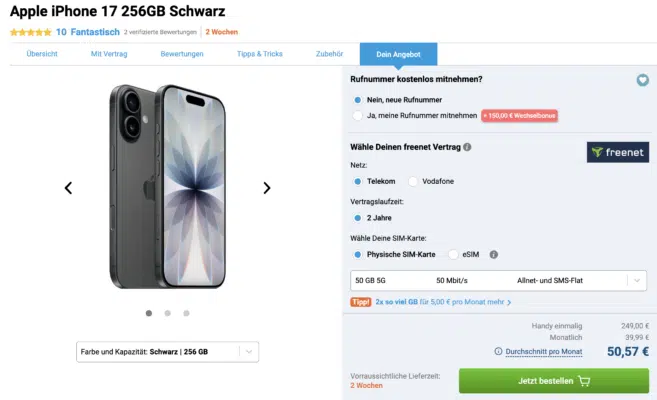
Task: Open the 50 GB 5G tariff dropdown
Action: click(x=499, y=281)
